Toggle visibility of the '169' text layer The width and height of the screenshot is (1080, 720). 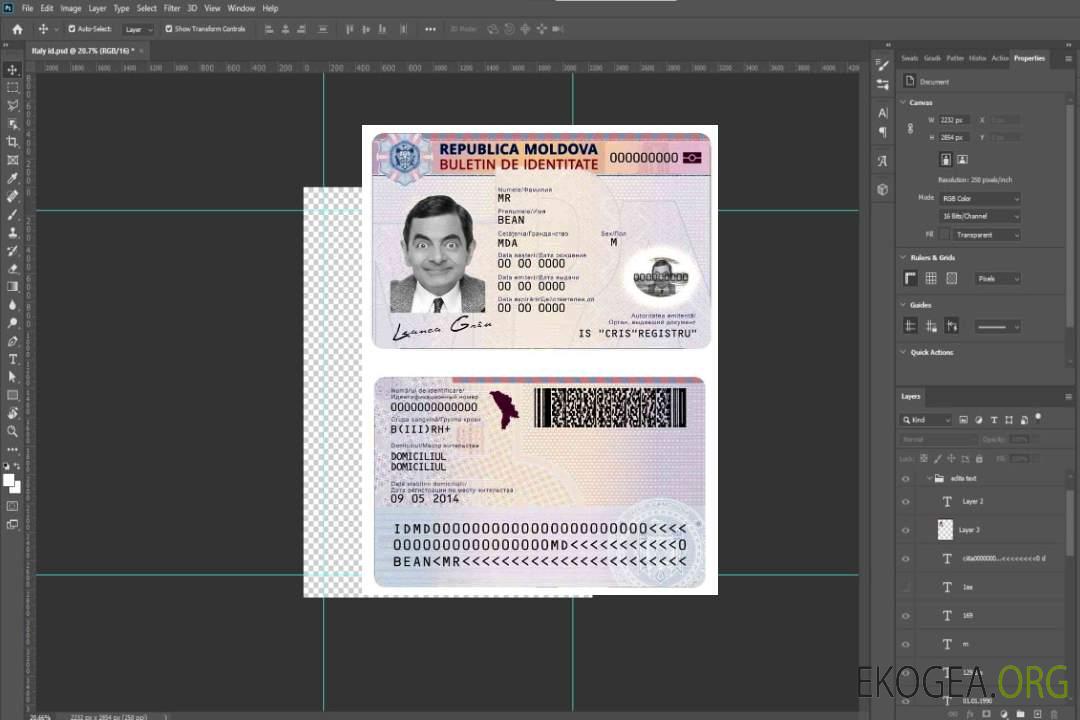(x=906, y=616)
